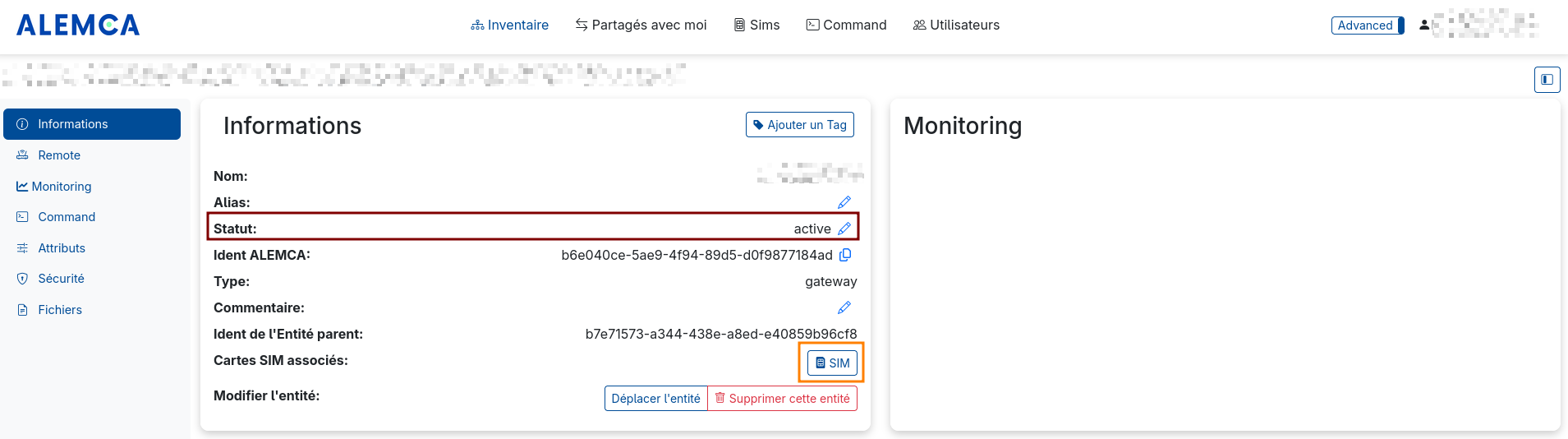Click the pencil icon beside Alias
1568x439 pixels.
click(x=844, y=202)
